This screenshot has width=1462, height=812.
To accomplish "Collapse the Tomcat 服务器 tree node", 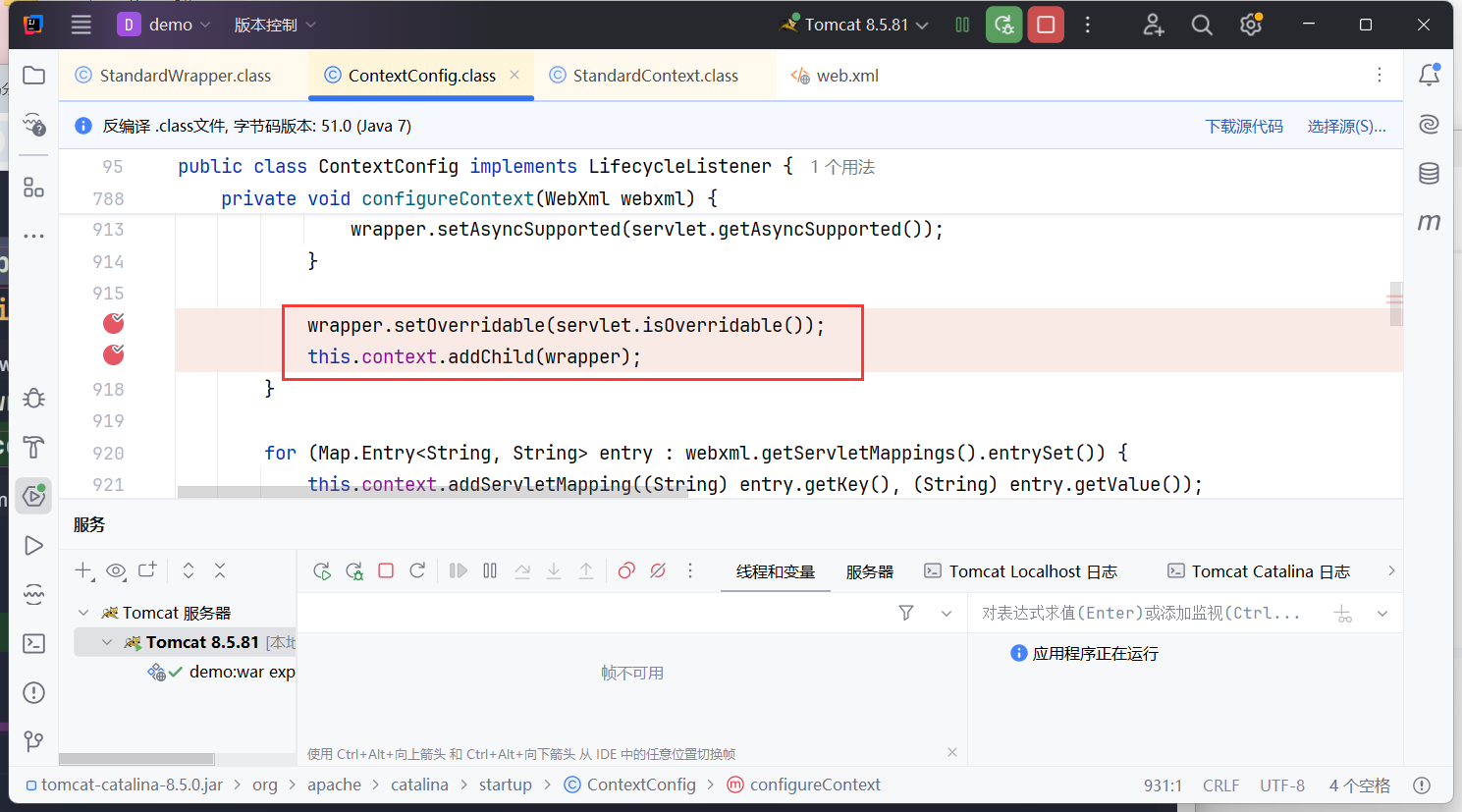I will 83,613.
